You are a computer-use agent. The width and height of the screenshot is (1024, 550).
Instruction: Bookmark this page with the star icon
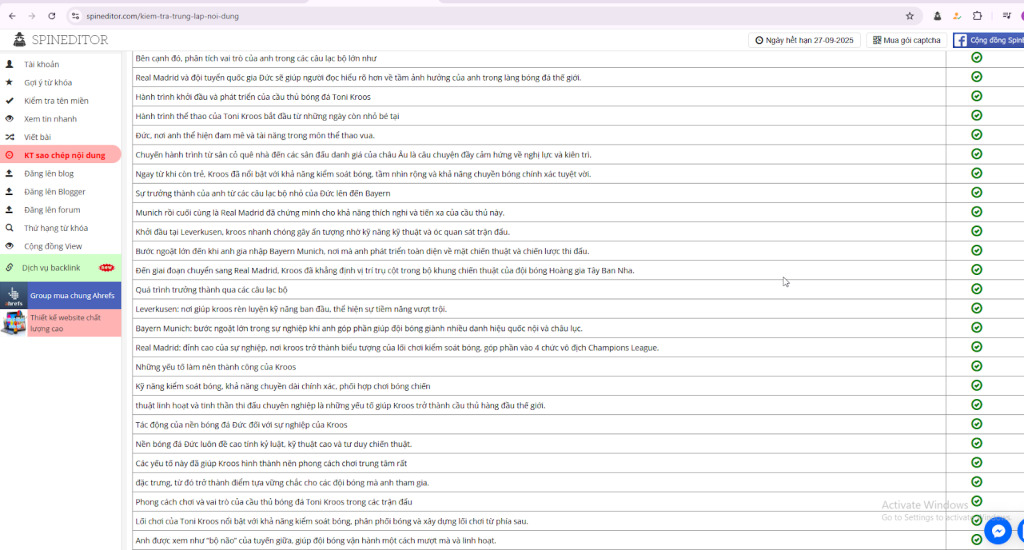click(x=909, y=16)
